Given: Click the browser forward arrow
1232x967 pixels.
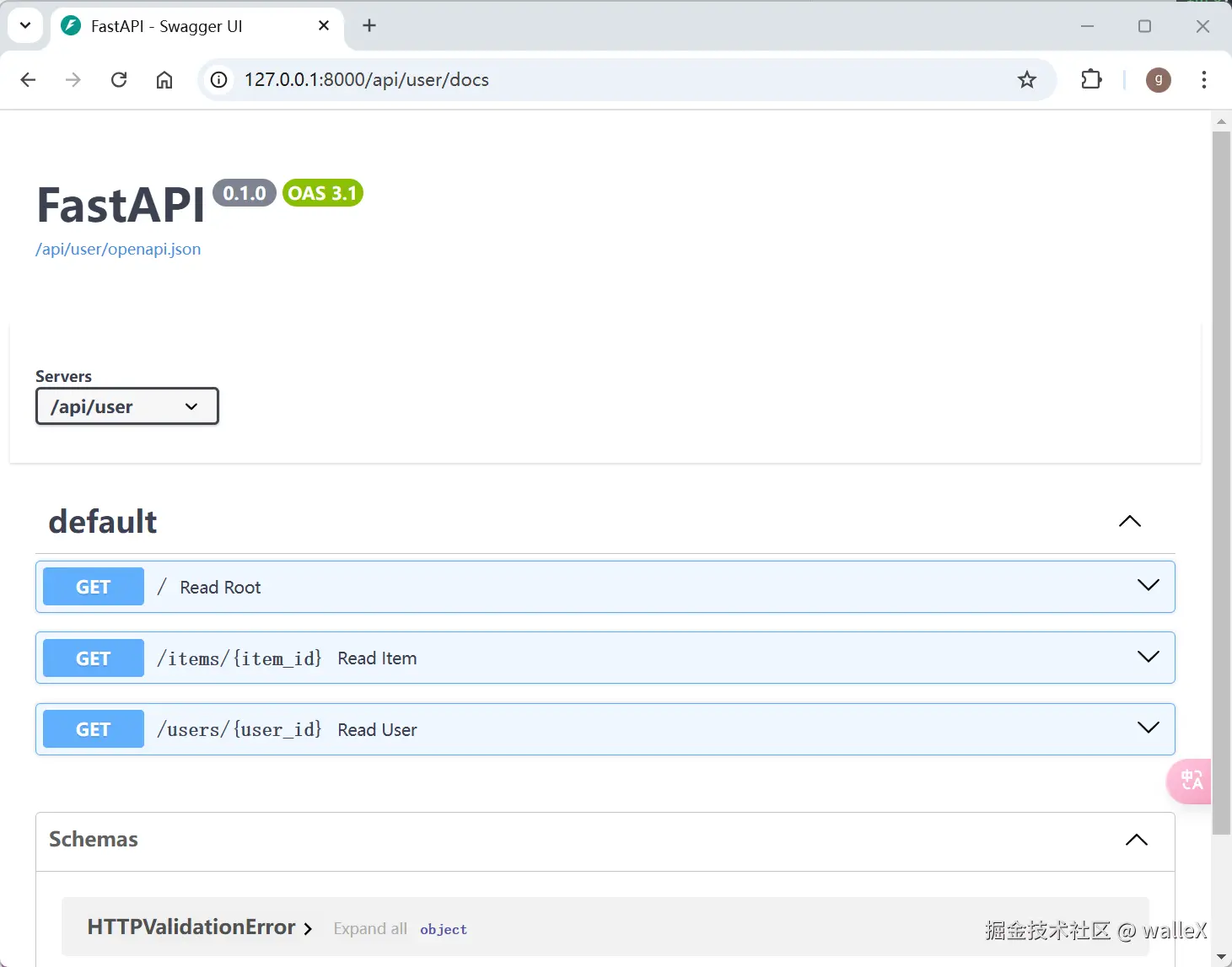Looking at the screenshot, I should (x=73, y=80).
